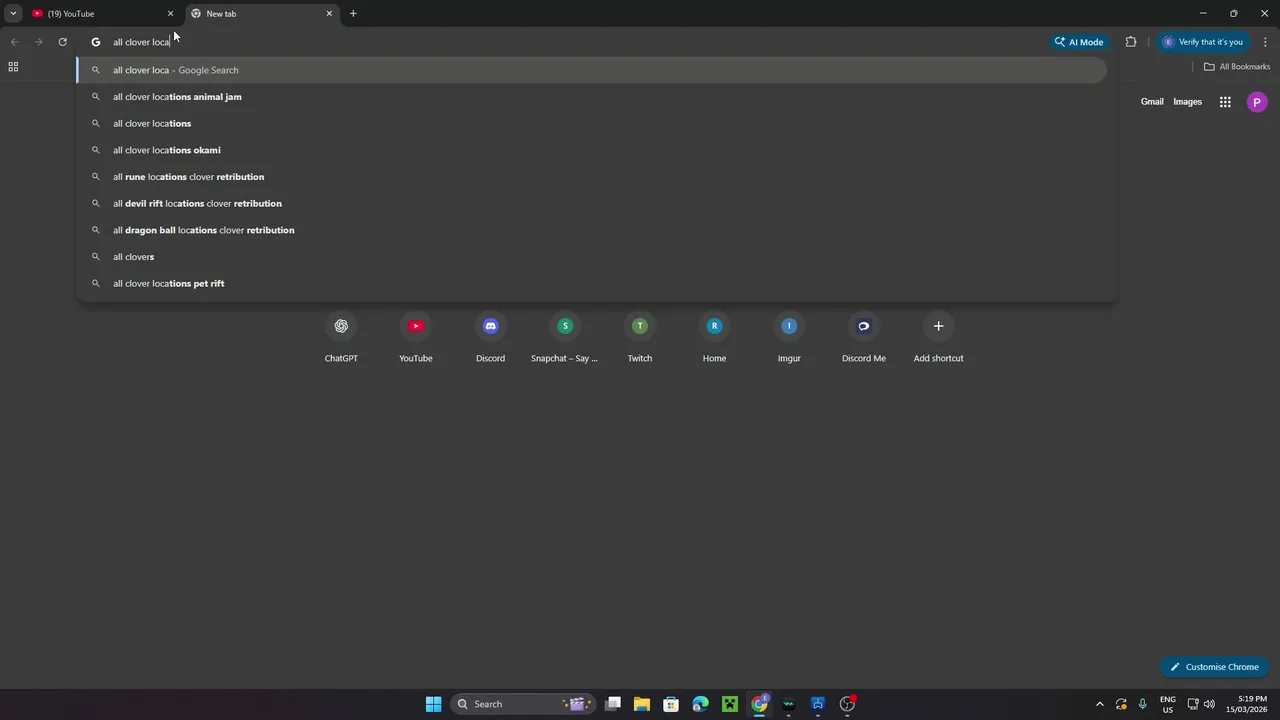Select 'all devil rift locations clover retribution'
Screen dimensions: 1280x720
(592, 203)
